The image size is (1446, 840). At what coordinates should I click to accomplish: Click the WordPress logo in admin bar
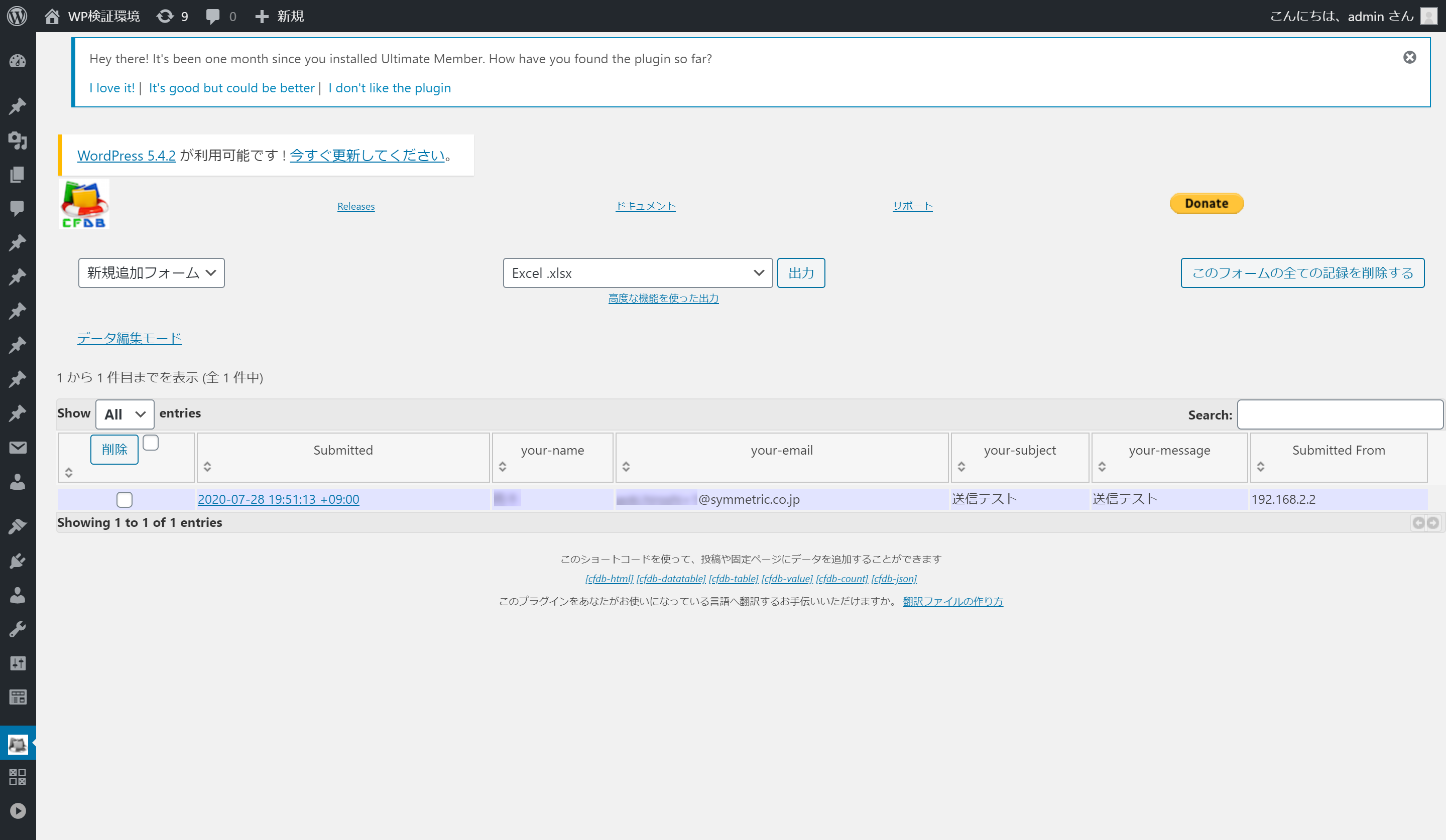(x=17, y=16)
